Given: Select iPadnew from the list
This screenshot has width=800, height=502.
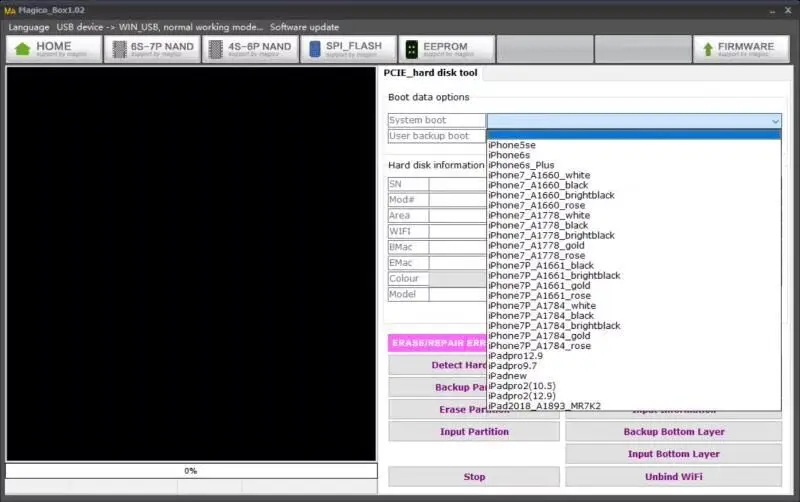Looking at the screenshot, I should point(634,376).
